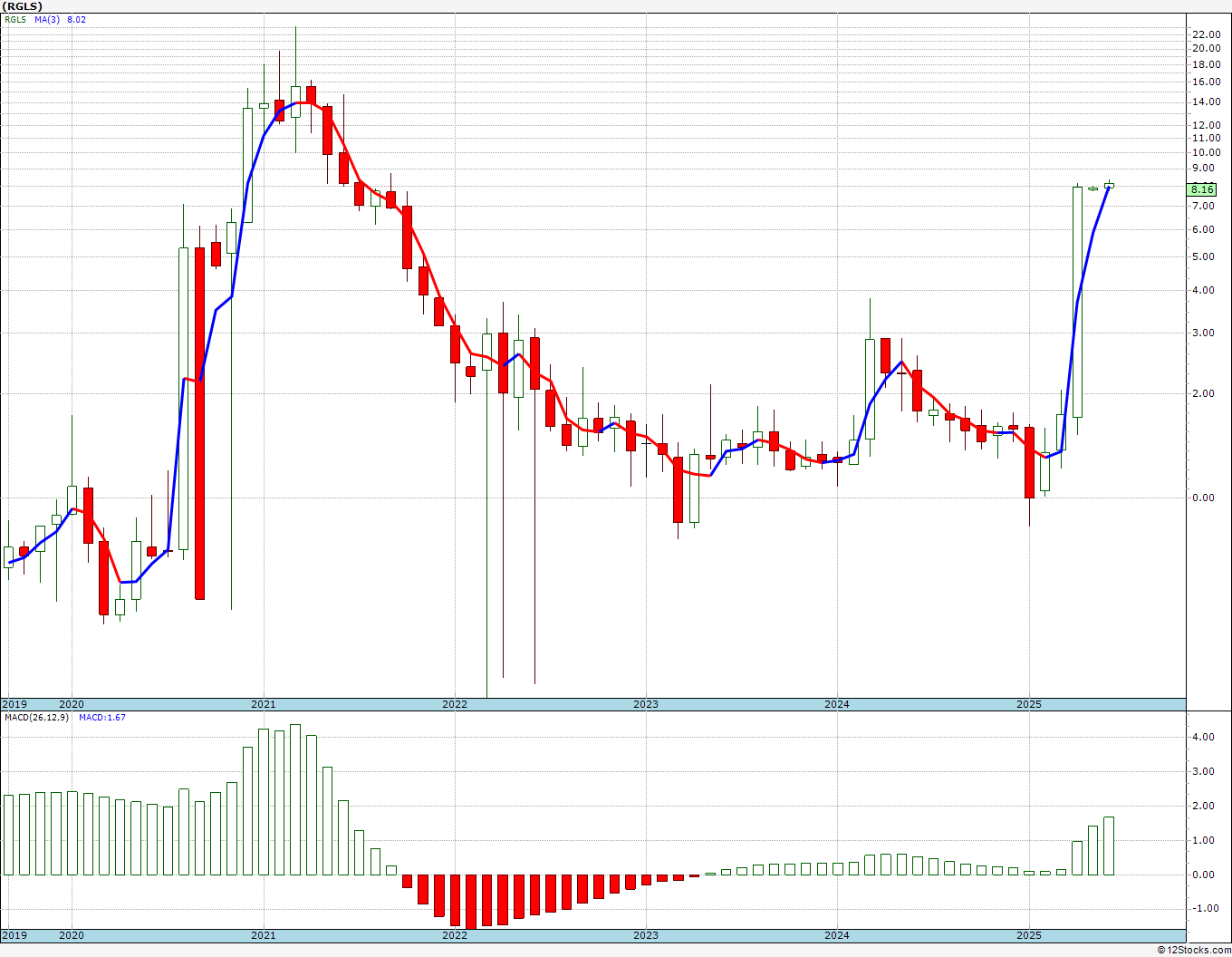
Task: Select the RGLS legend label
Action: click(x=14, y=19)
